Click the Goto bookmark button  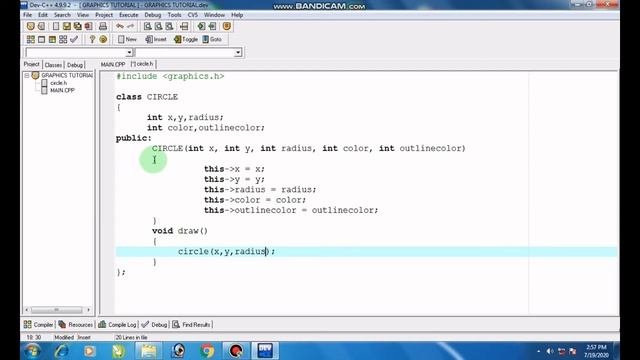coord(212,39)
